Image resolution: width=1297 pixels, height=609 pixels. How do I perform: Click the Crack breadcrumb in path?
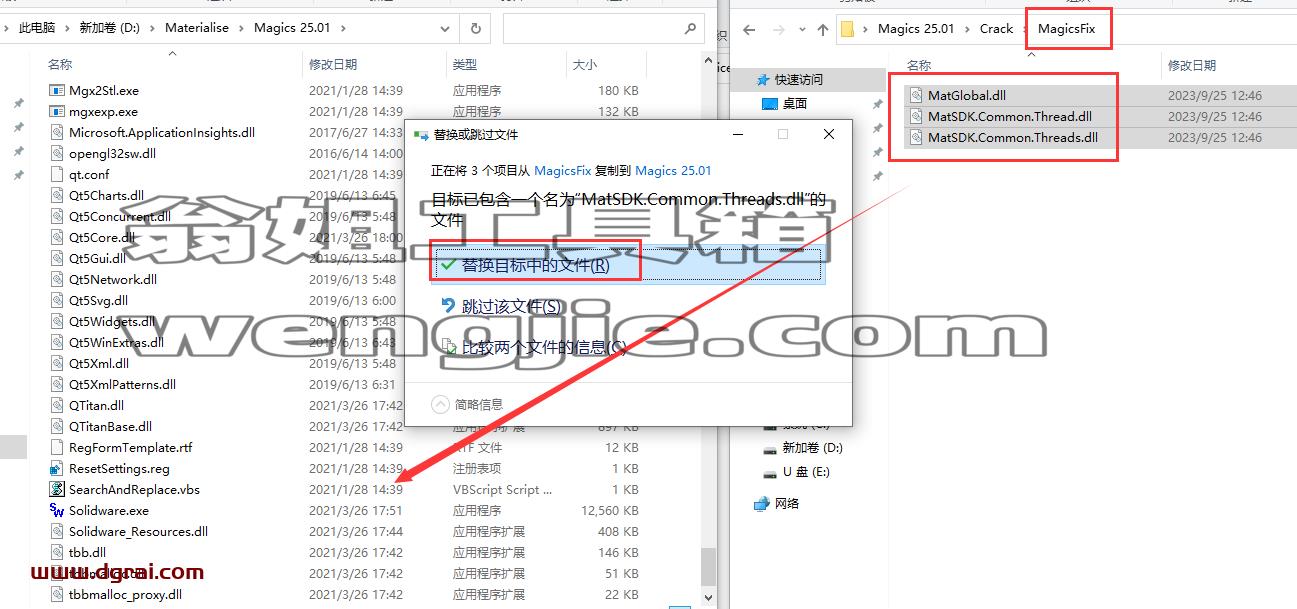996,29
